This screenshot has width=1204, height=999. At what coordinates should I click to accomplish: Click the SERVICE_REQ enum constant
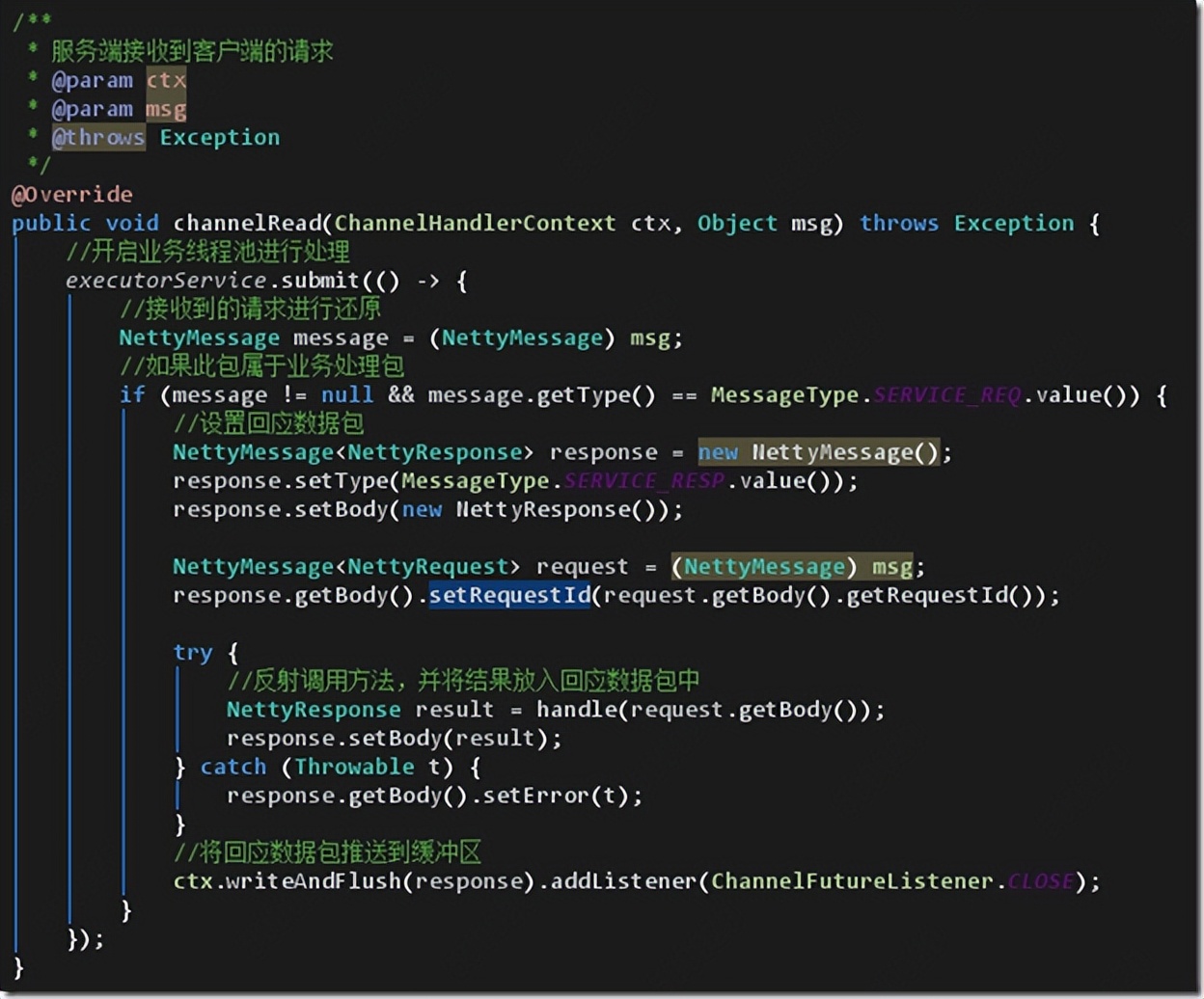point(946,395)
